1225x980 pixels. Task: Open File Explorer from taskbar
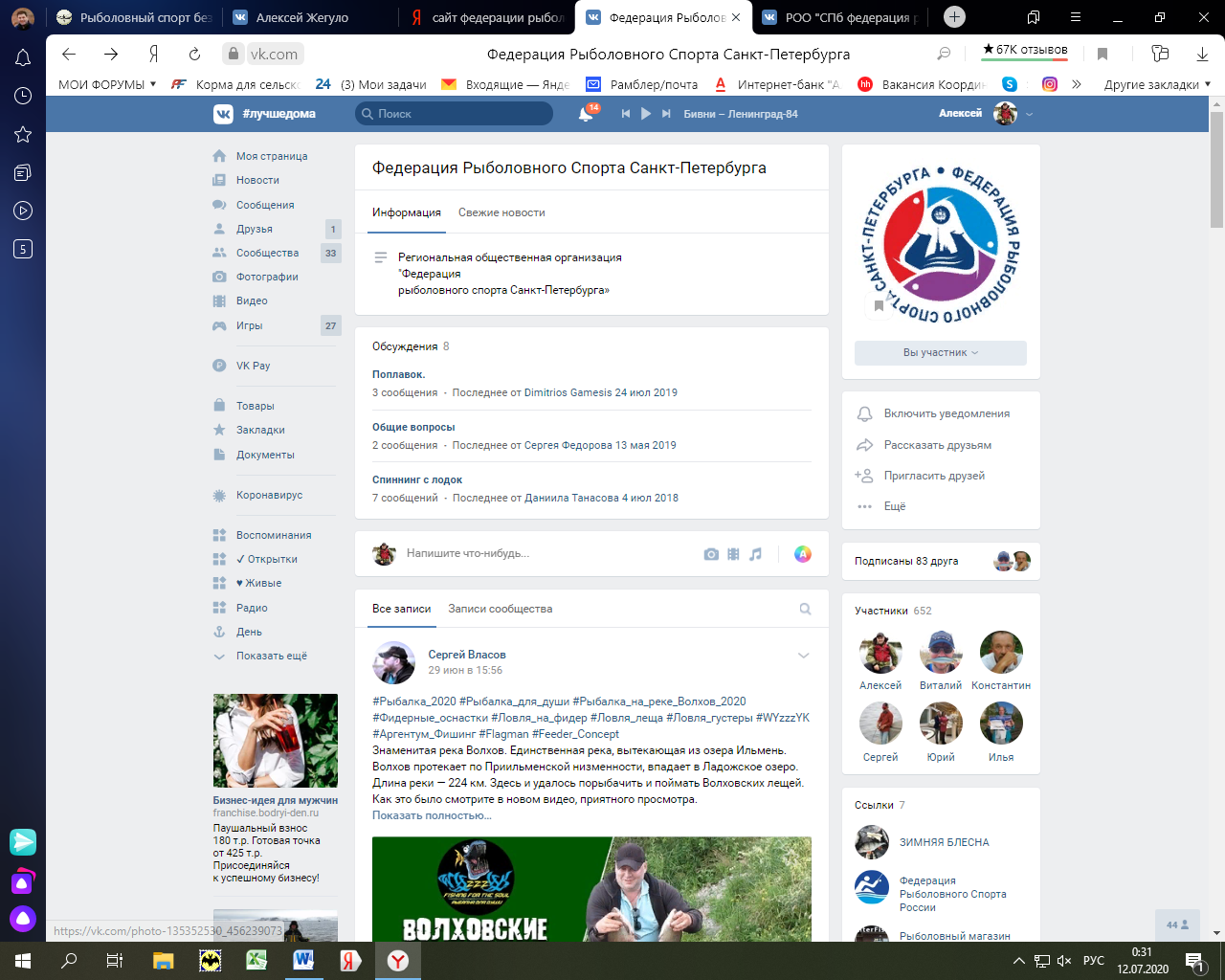[x=163, y=960]
